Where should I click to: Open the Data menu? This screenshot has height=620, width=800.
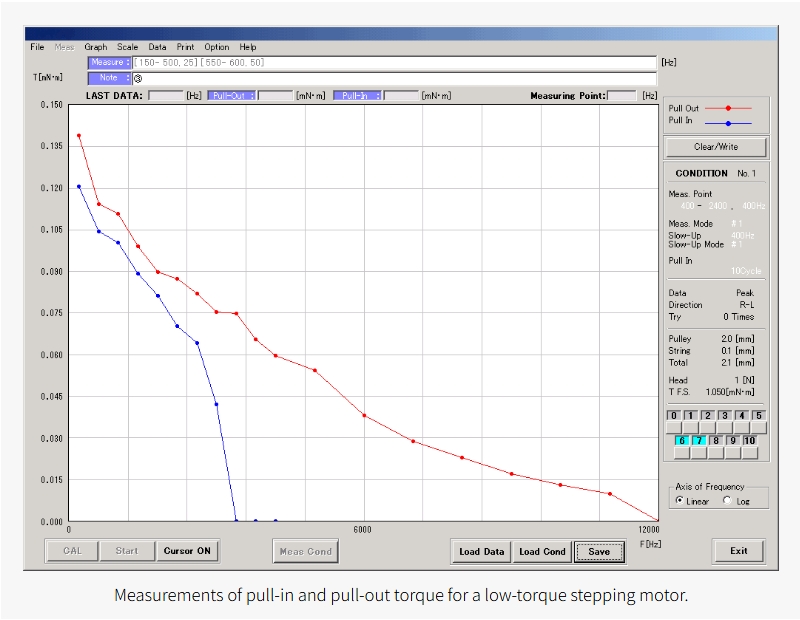click(x=158, y=47)
